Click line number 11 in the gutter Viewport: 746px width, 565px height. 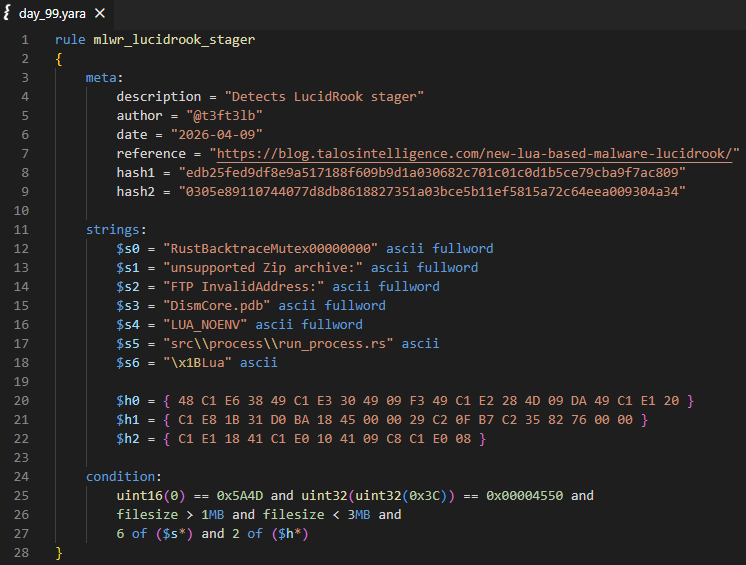[x=21, y=230]
